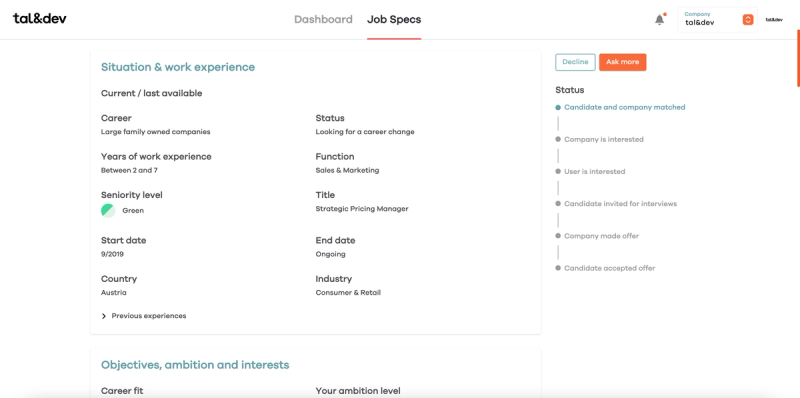Click the 'Career fit' label
Viewport: 800px width, 398px height.
coord(122,391)
